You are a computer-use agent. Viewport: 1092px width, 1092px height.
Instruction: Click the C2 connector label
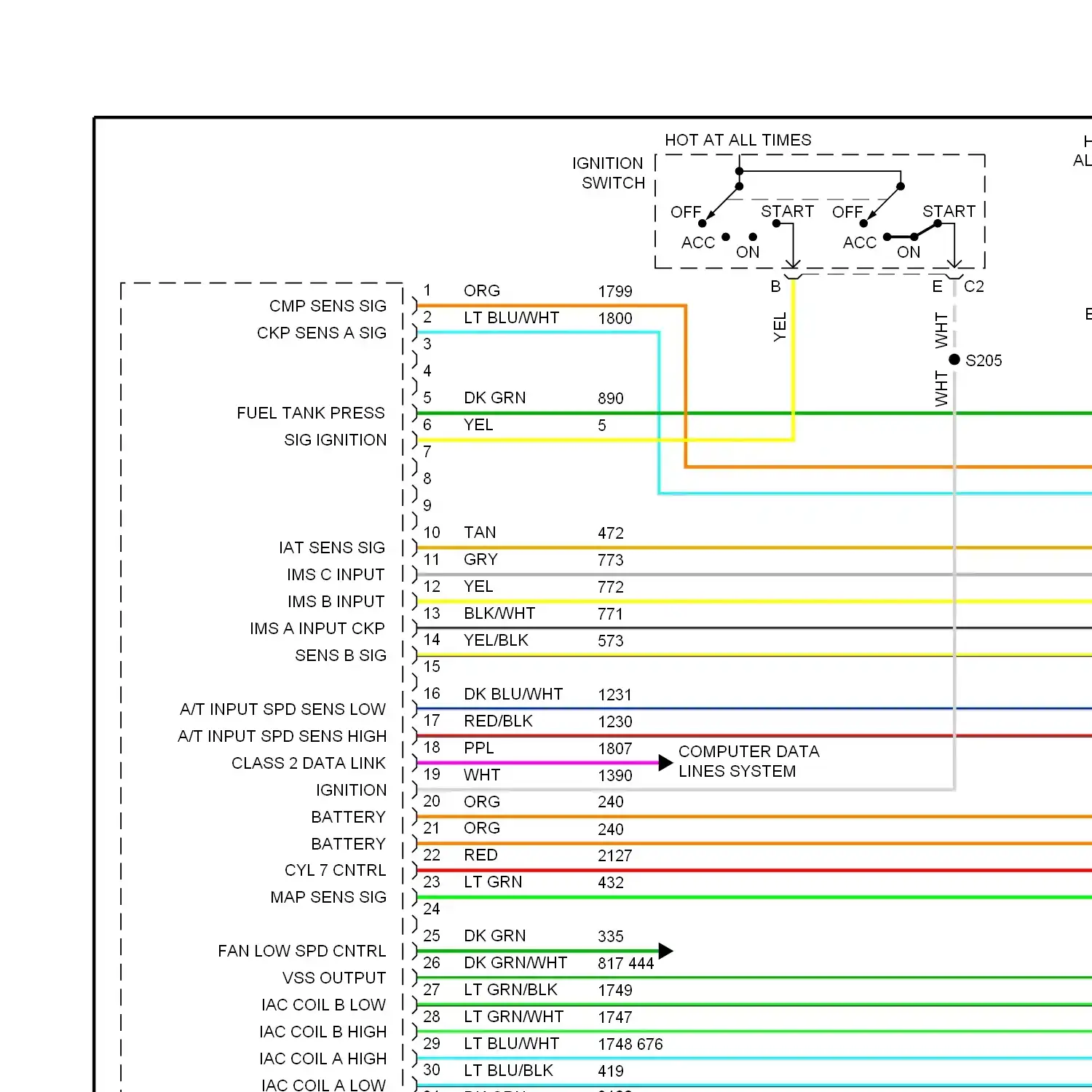pyautogui.click(x=974, y=286)
